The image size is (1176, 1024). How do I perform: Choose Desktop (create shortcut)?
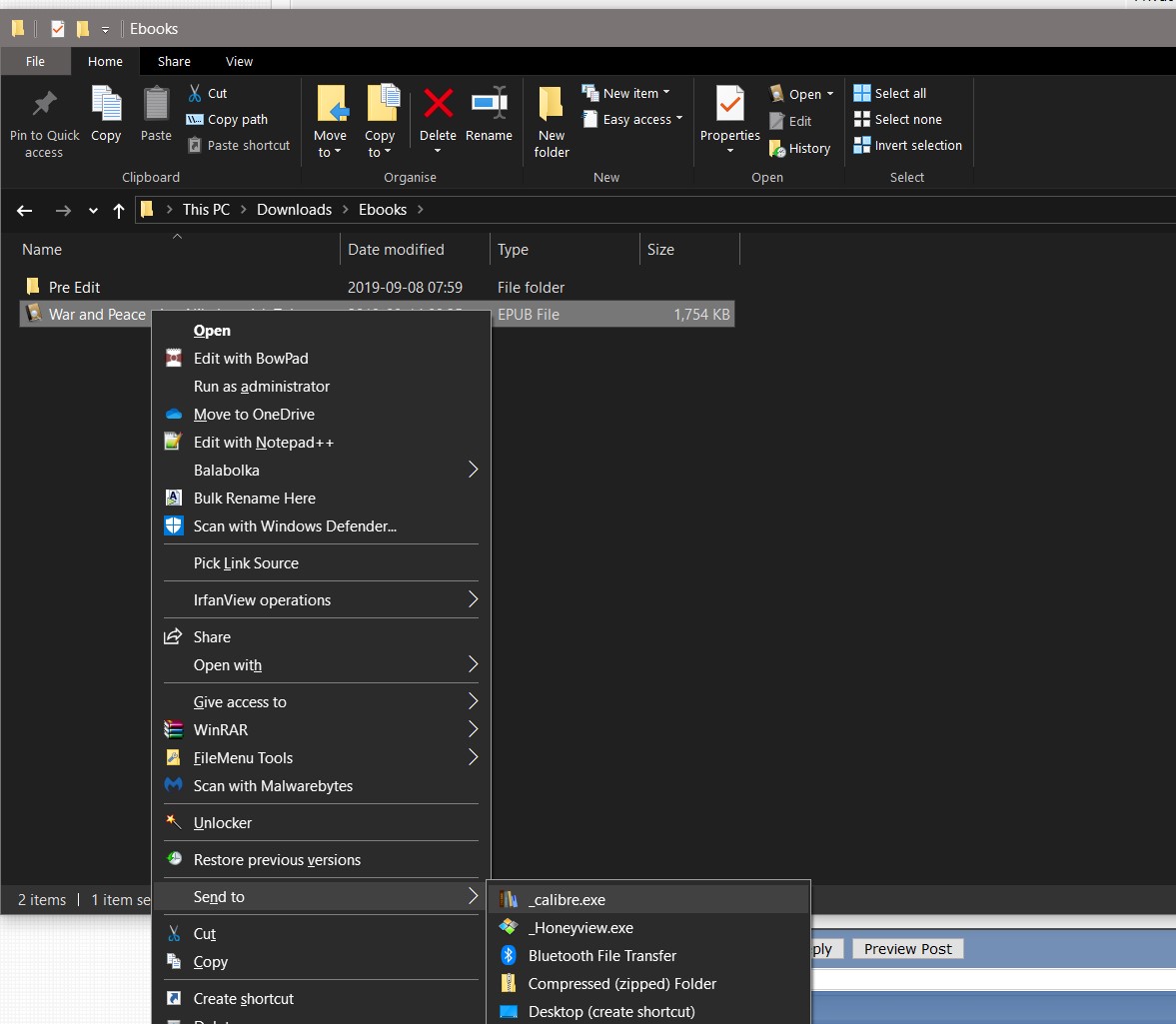tap(648, 1011)
